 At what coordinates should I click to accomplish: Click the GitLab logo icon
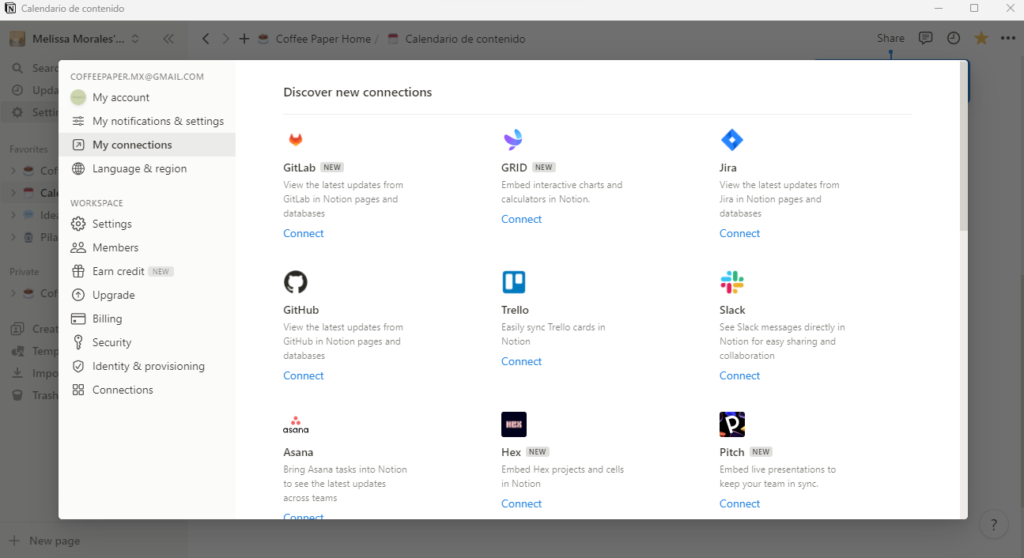[x=295, y=139]
